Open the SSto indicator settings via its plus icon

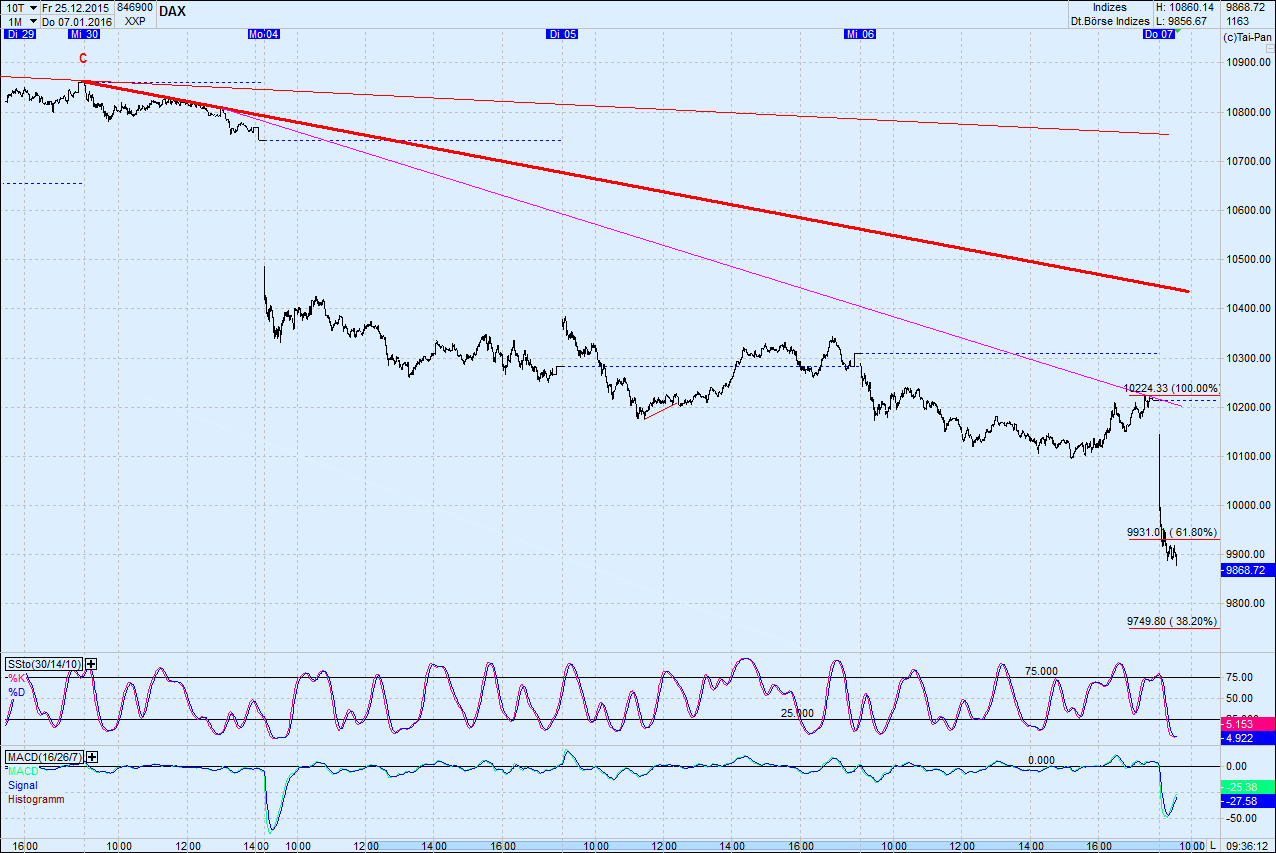90,663
